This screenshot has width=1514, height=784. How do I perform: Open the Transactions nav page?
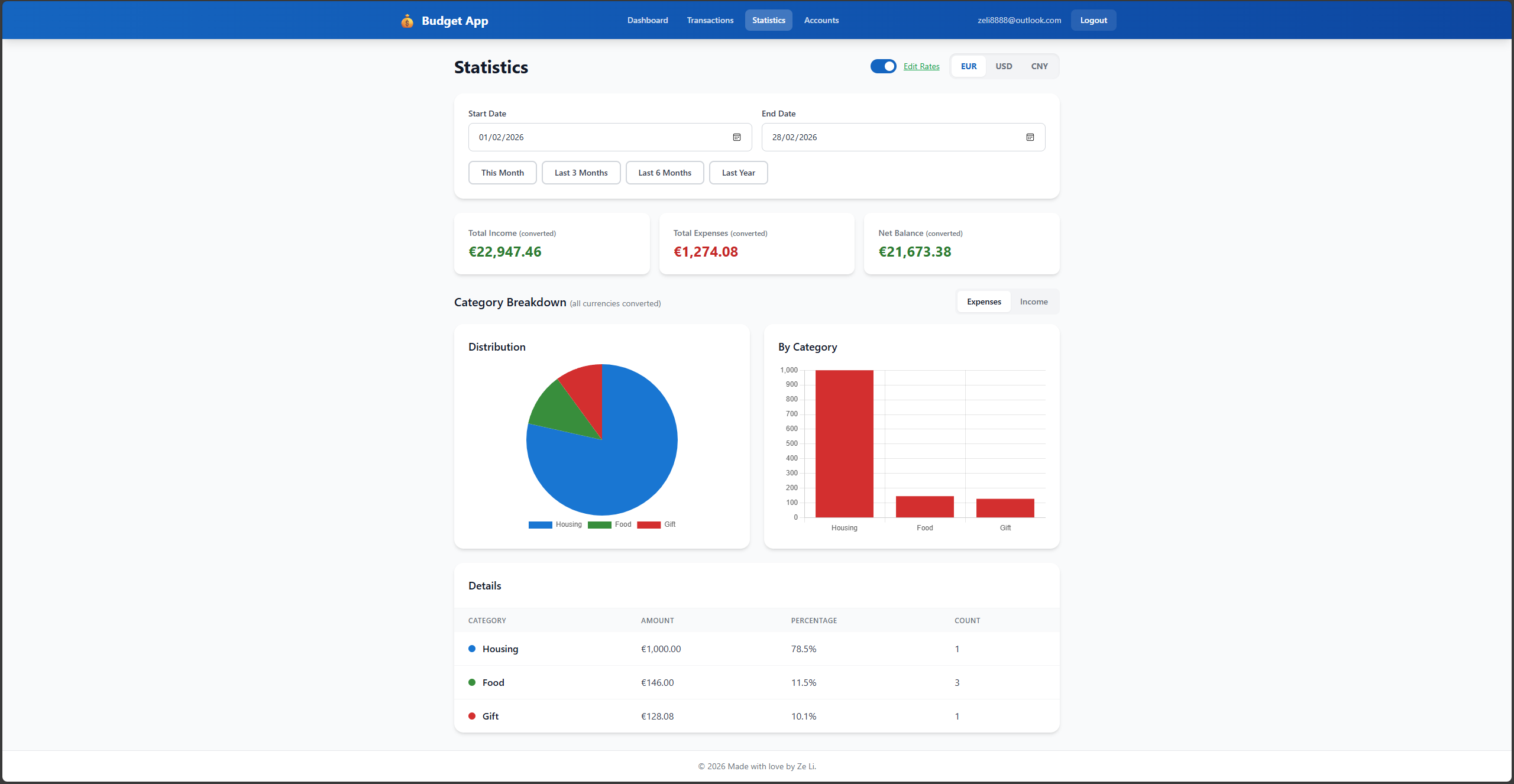coord(710,20)
